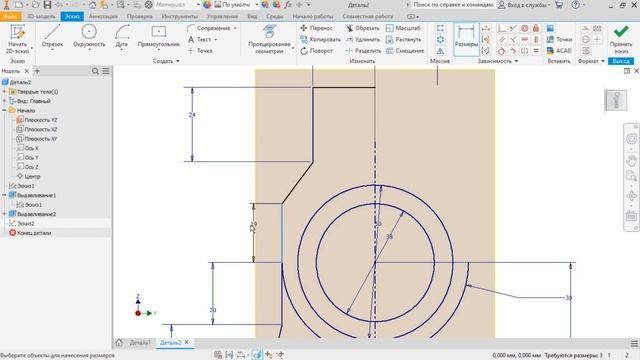The image size is (640, 360).
Task: Switch to the Деталь1 document tab
Action: tap(140, 342)
